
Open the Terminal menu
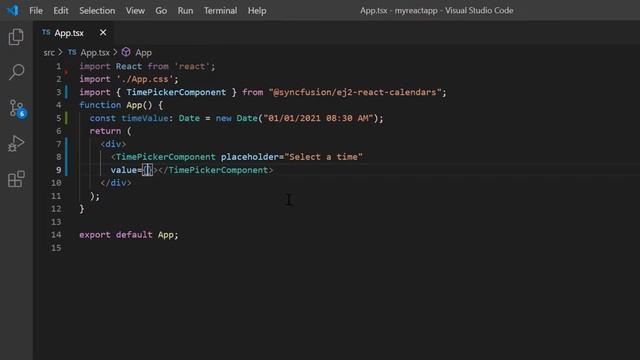pos(220,11)
